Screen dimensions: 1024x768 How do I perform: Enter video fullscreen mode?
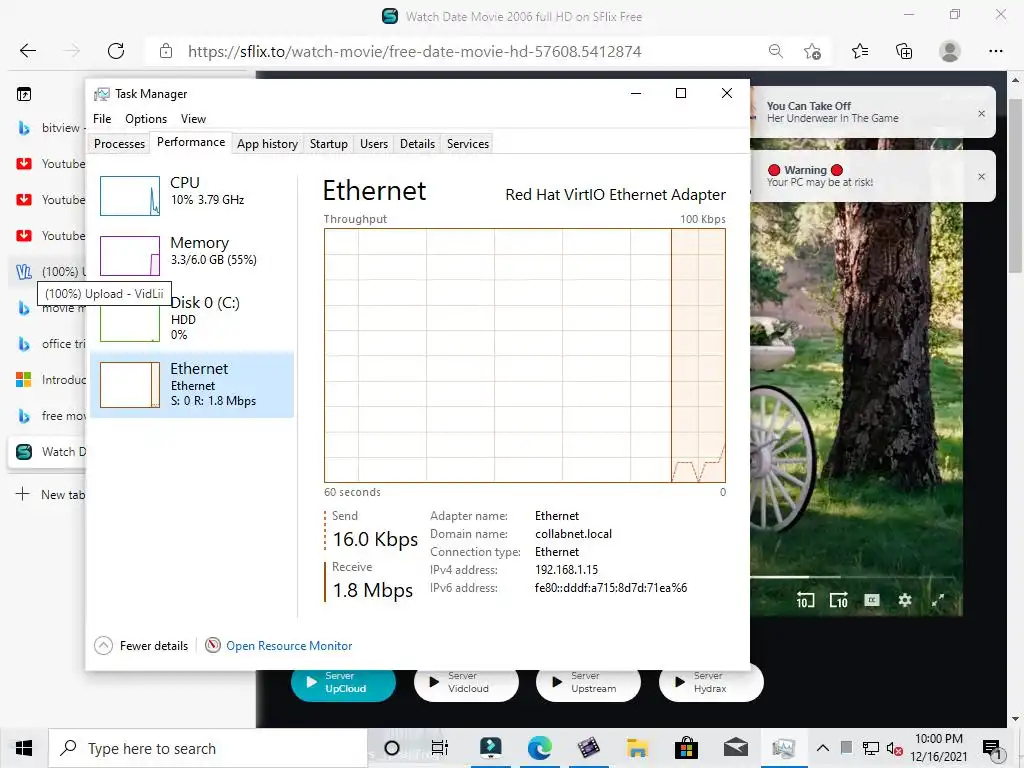point(938,600)
